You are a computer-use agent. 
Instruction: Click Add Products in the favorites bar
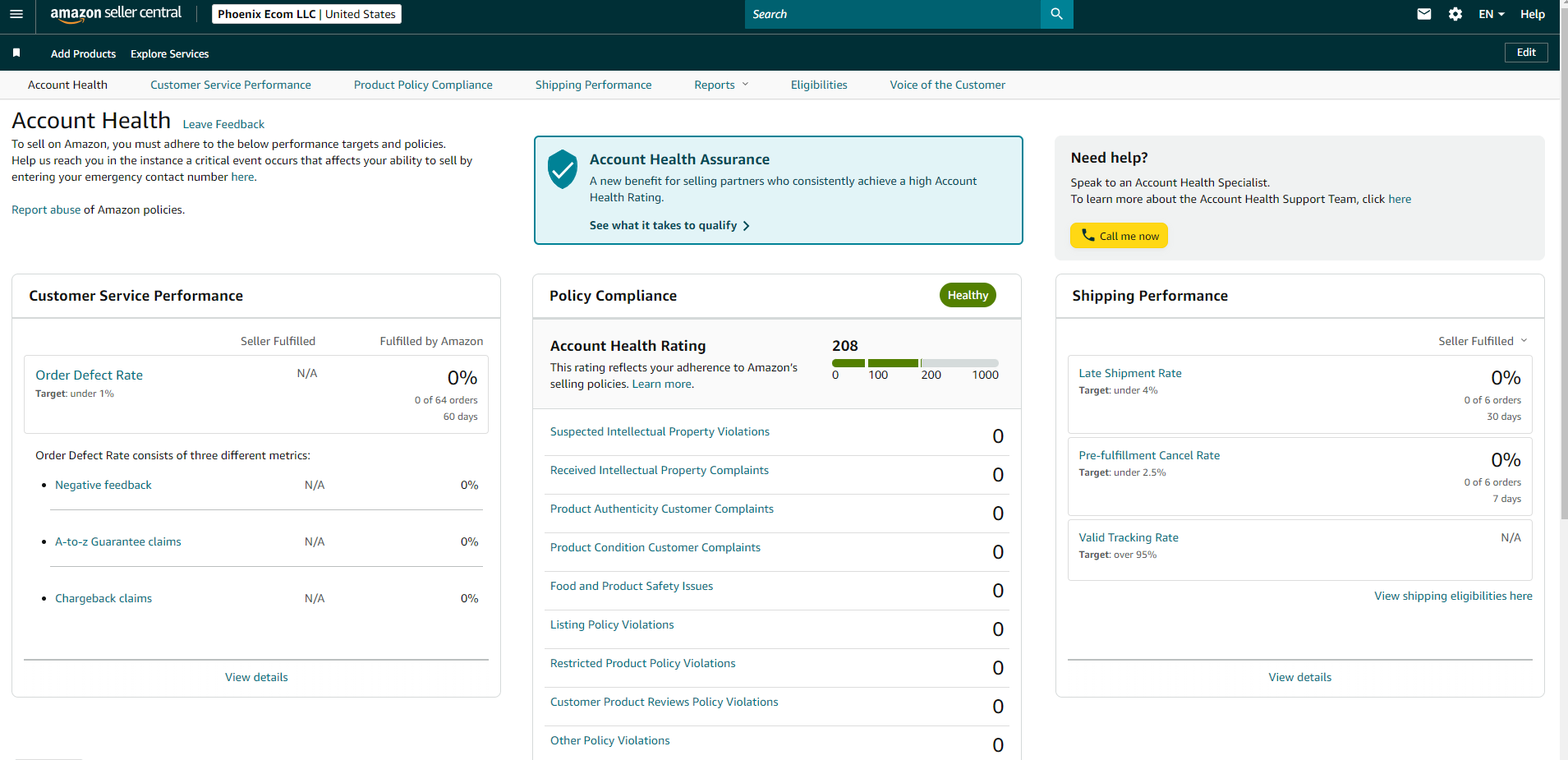pos(83,53)
